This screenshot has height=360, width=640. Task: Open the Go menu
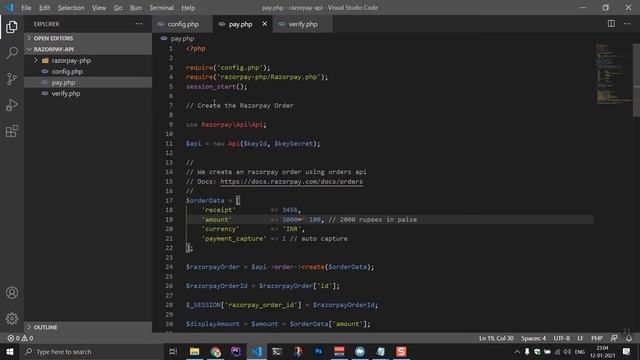pyautogui.click(x=118, y=8)
